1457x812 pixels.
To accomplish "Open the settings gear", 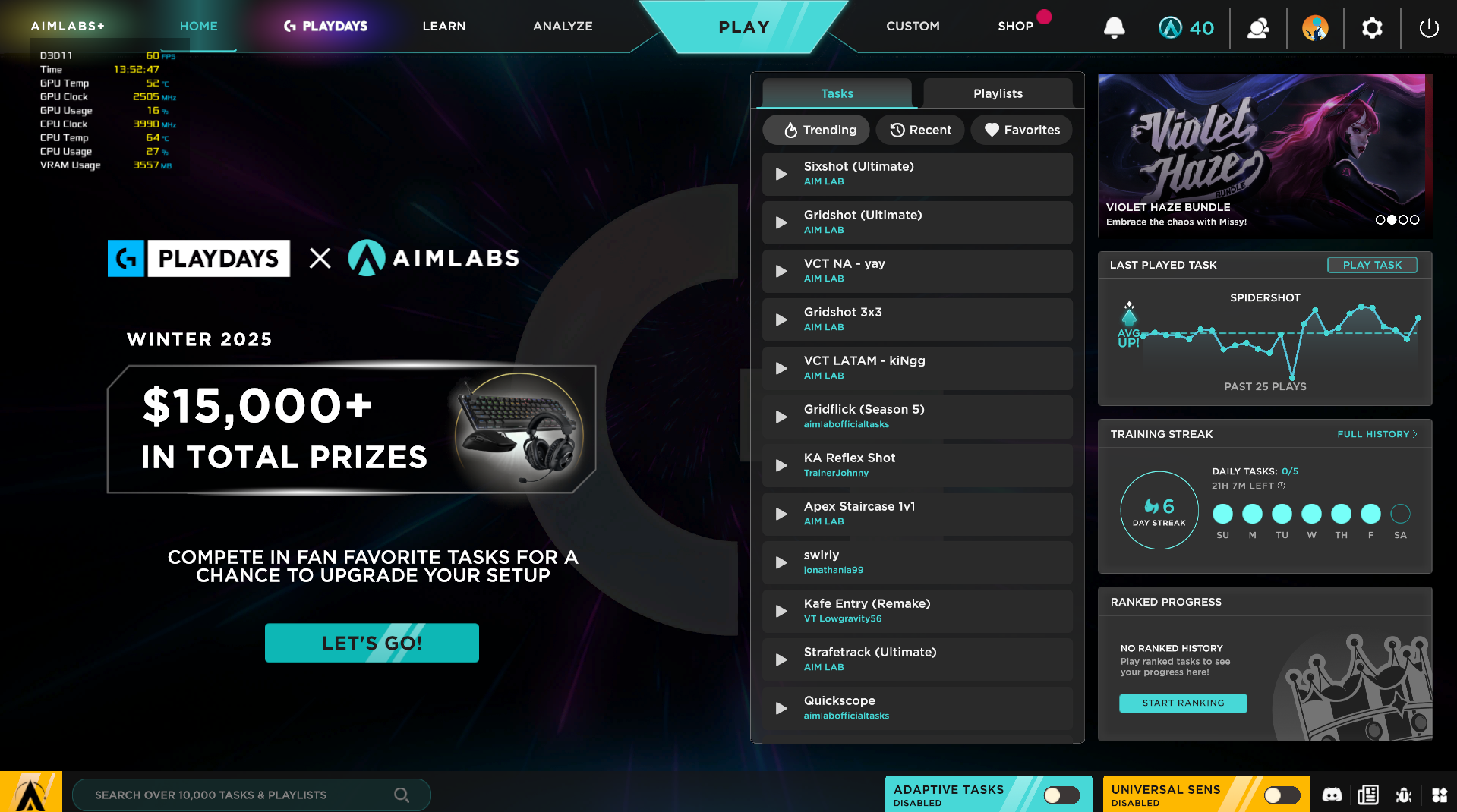I will tap(1372, 28).
